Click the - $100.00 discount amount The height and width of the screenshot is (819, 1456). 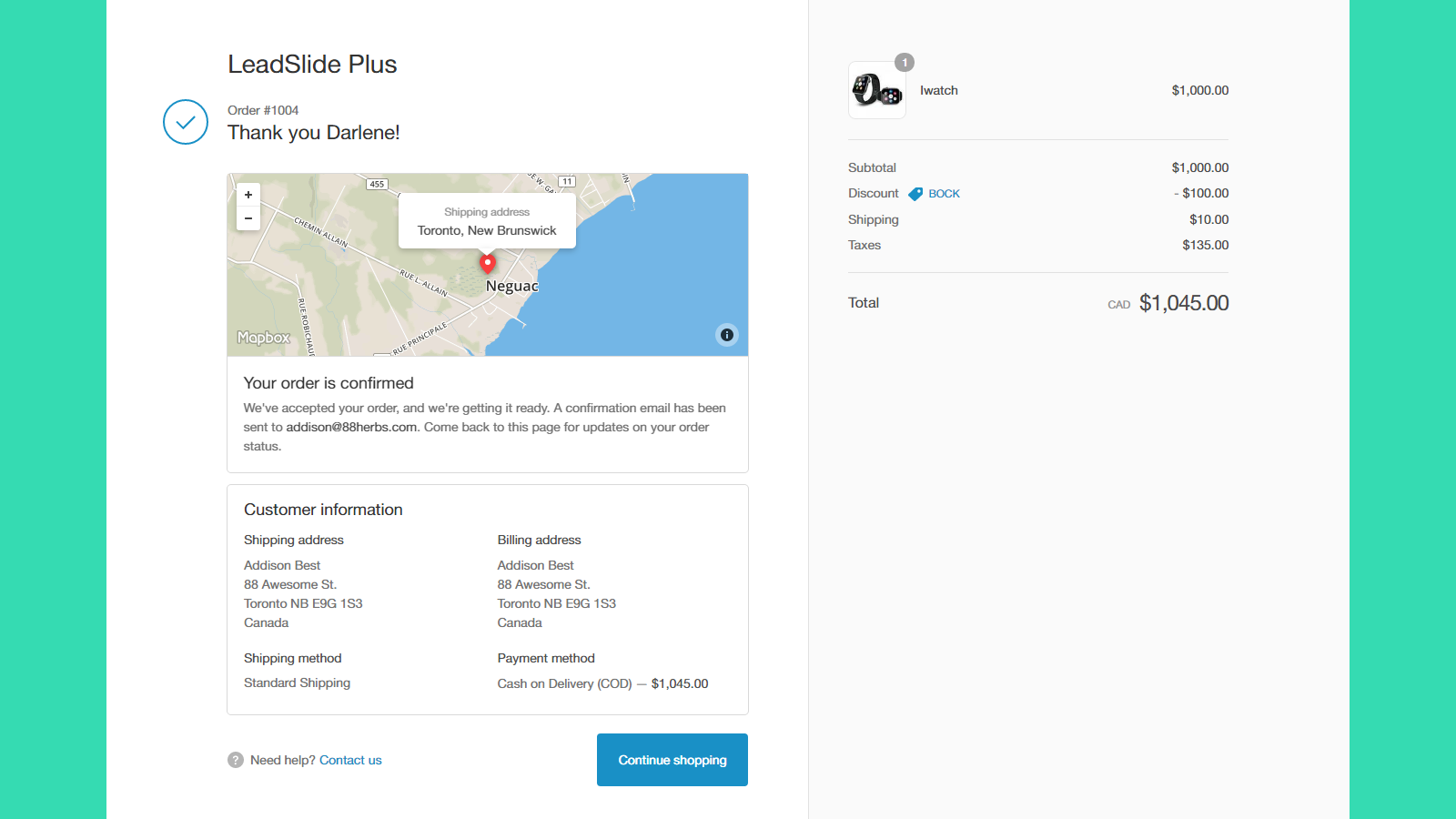pos(1201,193)
